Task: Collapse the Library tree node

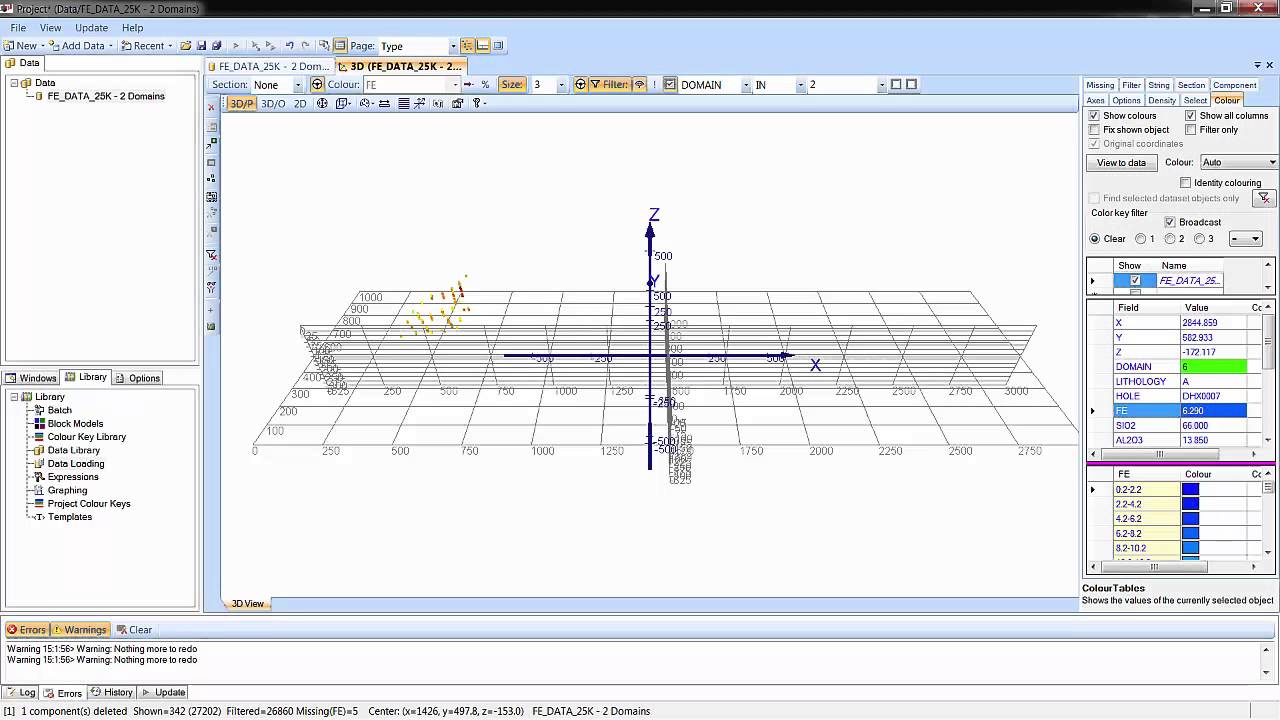Action: point(15,397)
